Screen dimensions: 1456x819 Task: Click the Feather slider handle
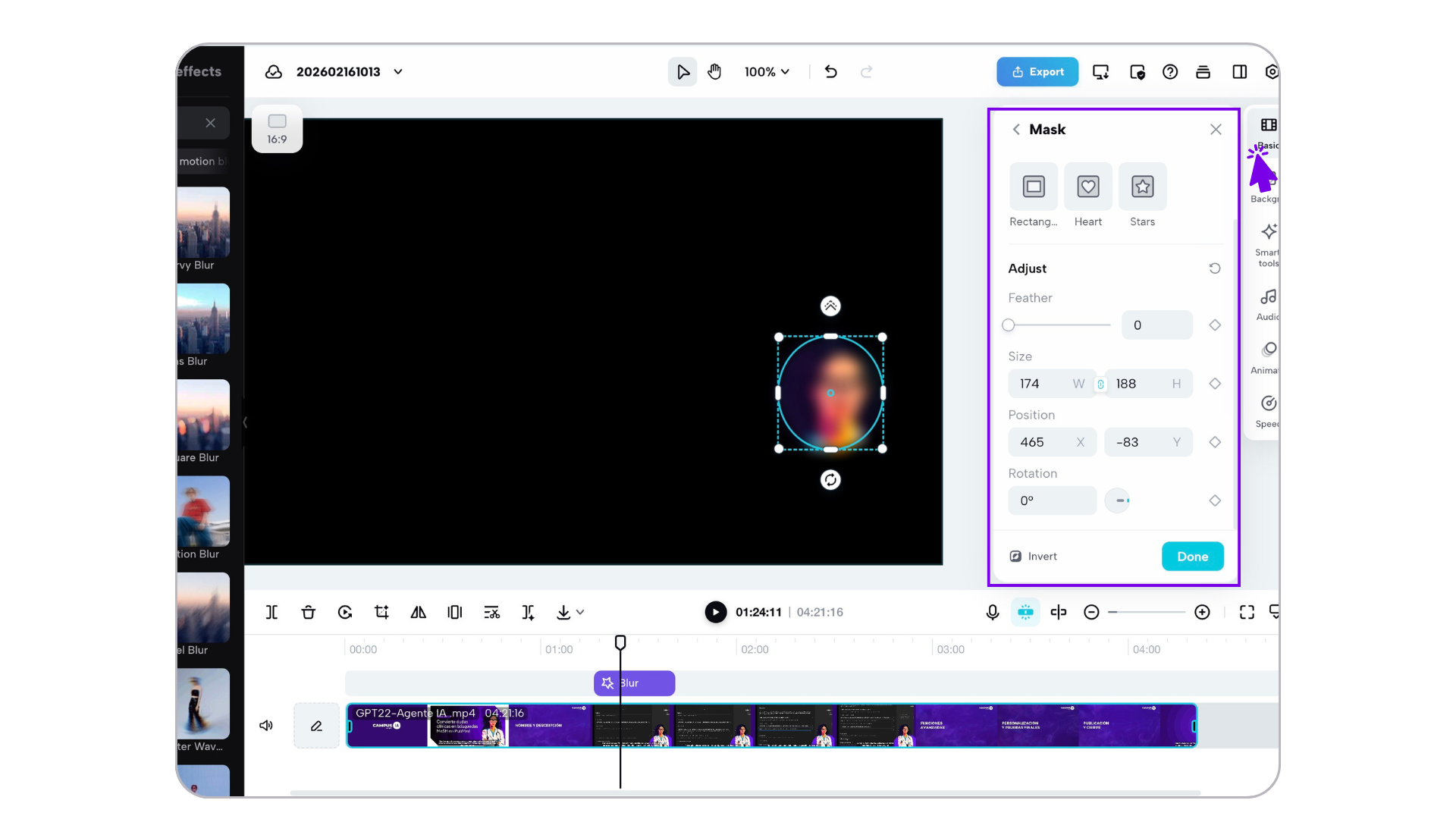[1009, 325]
